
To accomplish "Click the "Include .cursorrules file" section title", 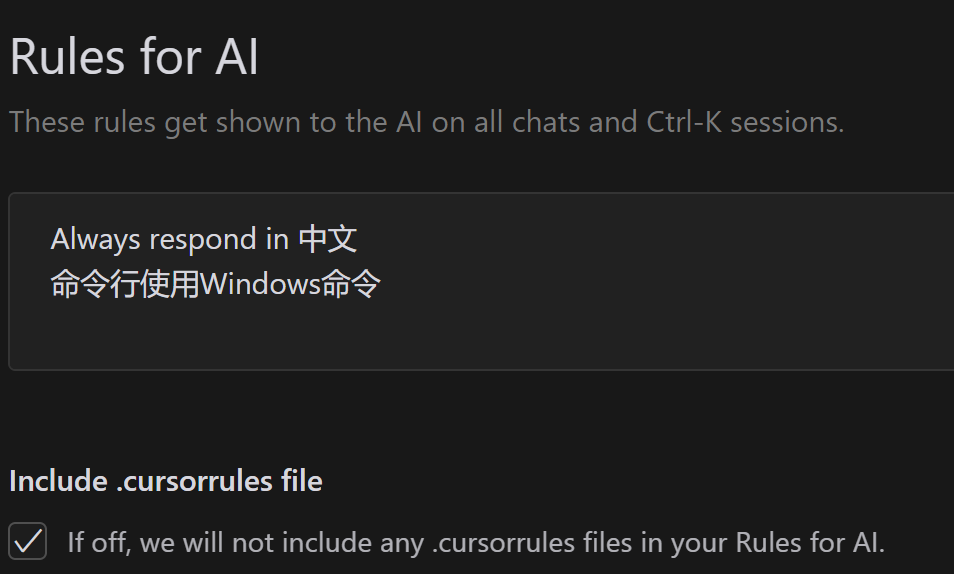I will point(165,481).
